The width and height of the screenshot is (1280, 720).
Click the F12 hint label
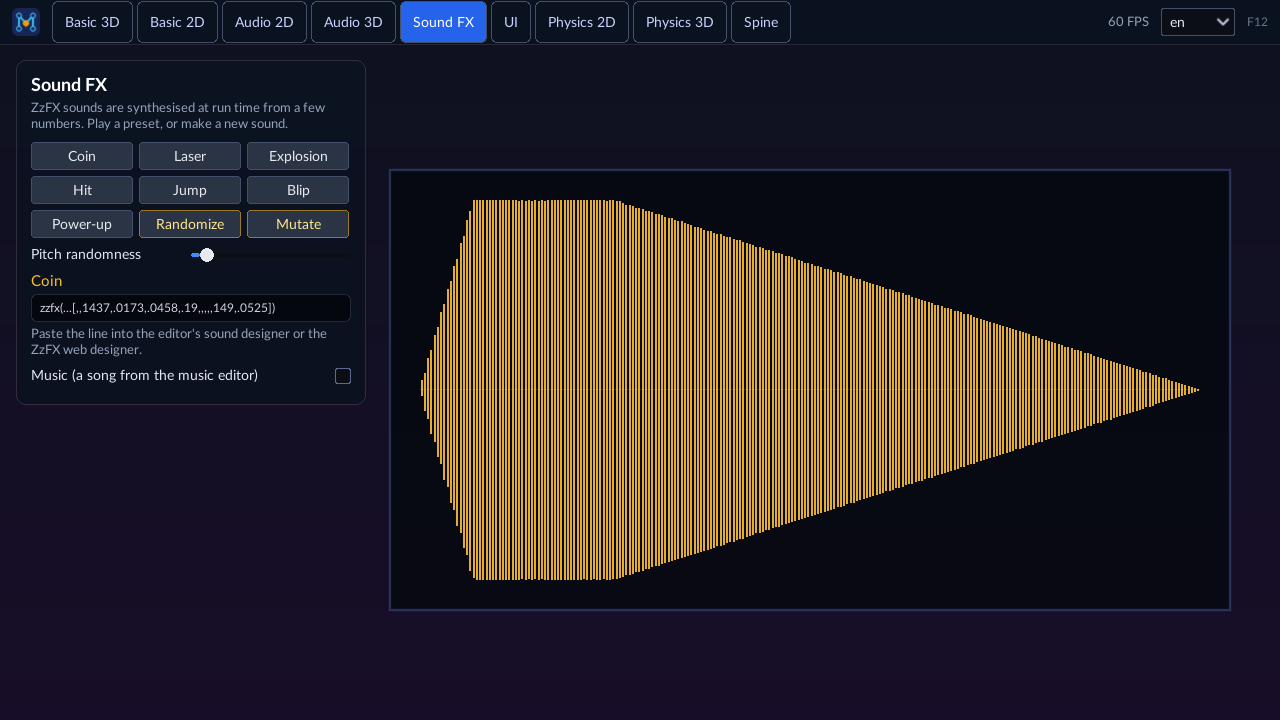1257,22
